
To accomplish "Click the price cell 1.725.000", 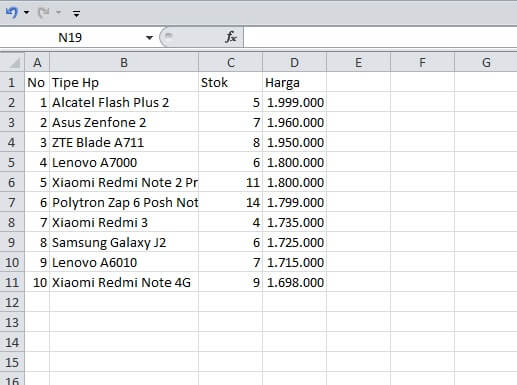I will [294, 242].
